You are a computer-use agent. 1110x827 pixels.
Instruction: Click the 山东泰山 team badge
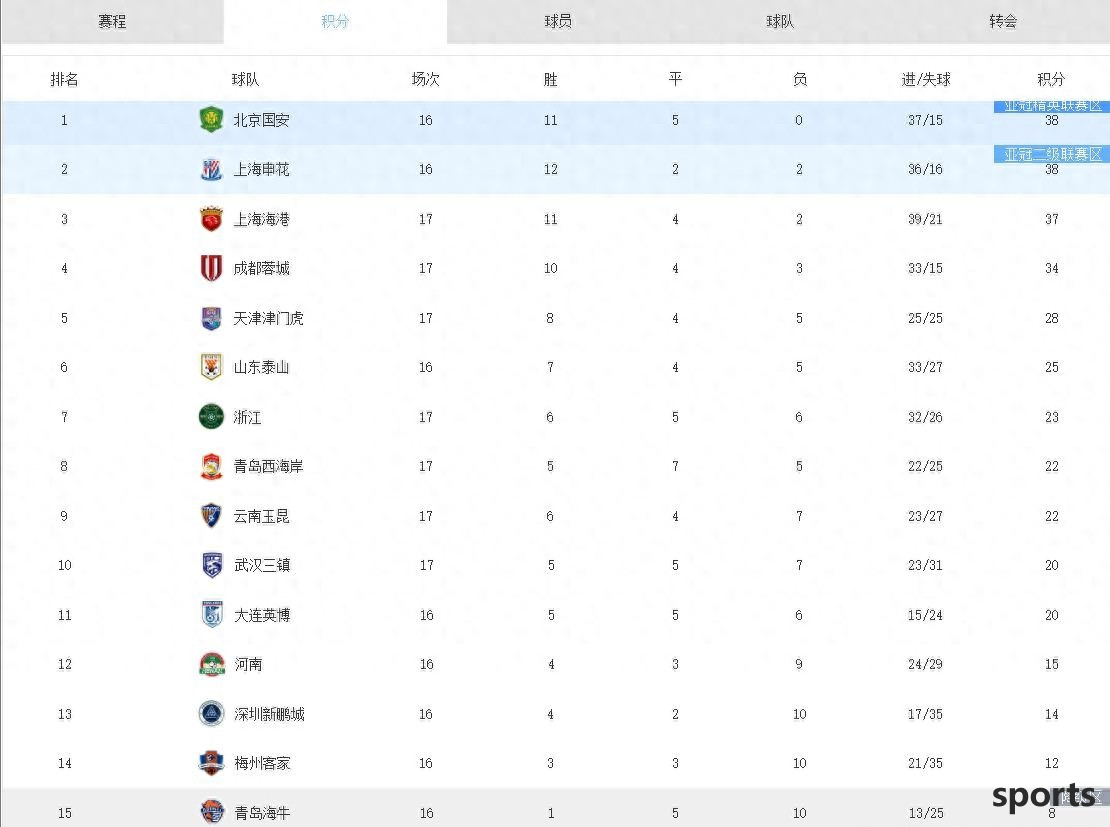click(211, 367)
